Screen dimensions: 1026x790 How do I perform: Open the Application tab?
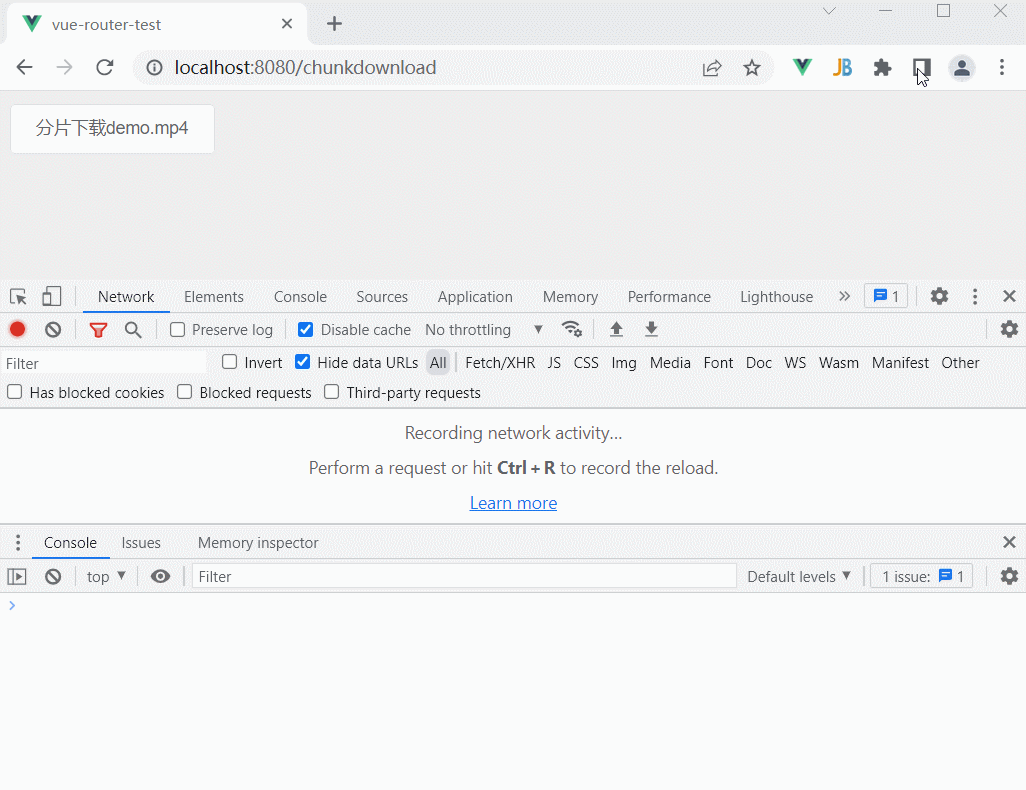click(x=475, y=296)
